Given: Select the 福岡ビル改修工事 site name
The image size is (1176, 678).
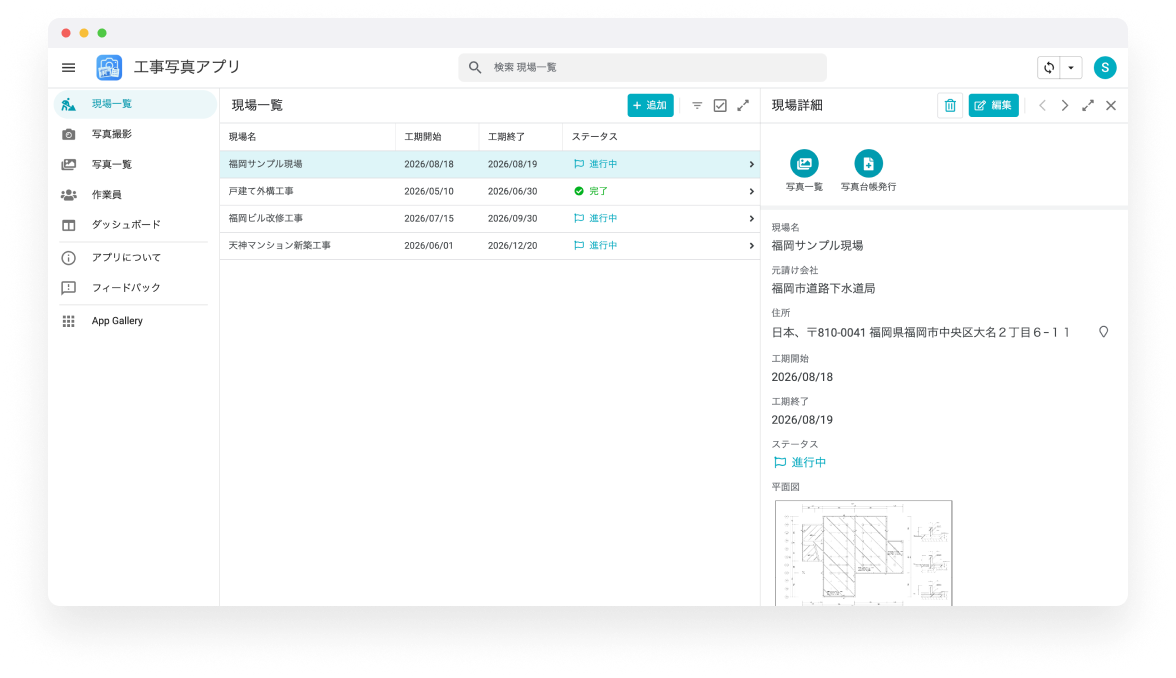Looking at the screenshot, I should pos(266,218).
